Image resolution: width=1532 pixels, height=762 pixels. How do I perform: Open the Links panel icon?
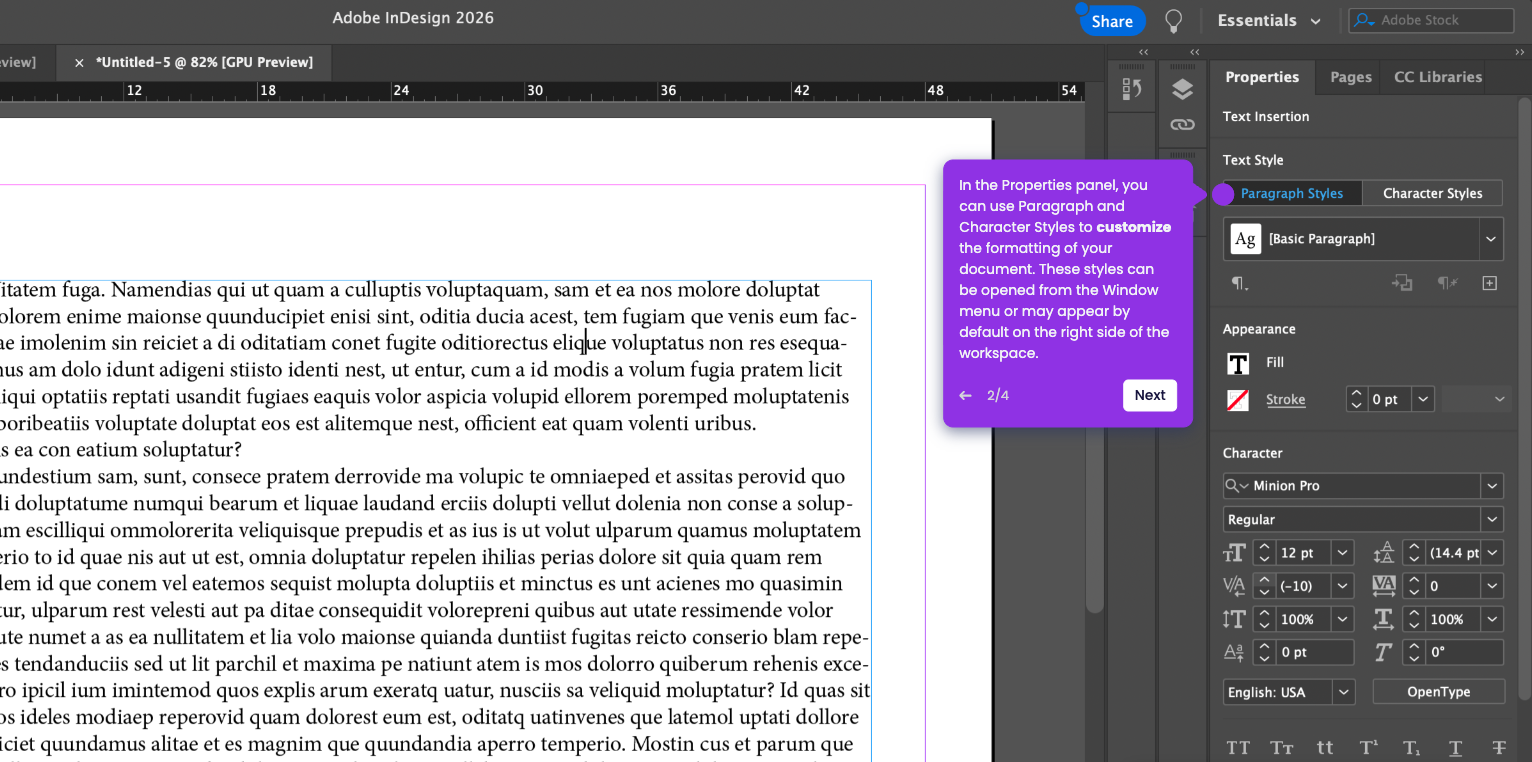(x=1183, y=125)
